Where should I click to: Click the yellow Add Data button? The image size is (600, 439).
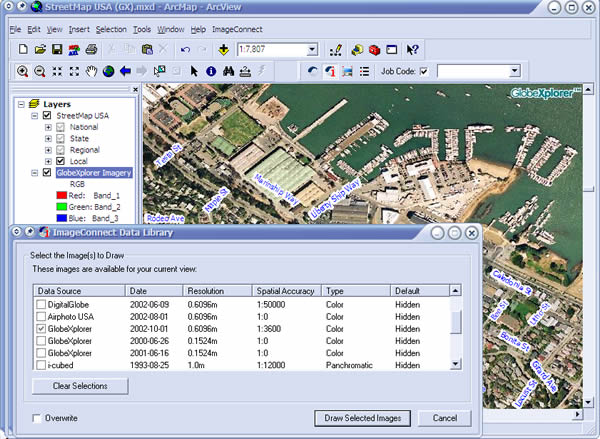pos(223,49)
